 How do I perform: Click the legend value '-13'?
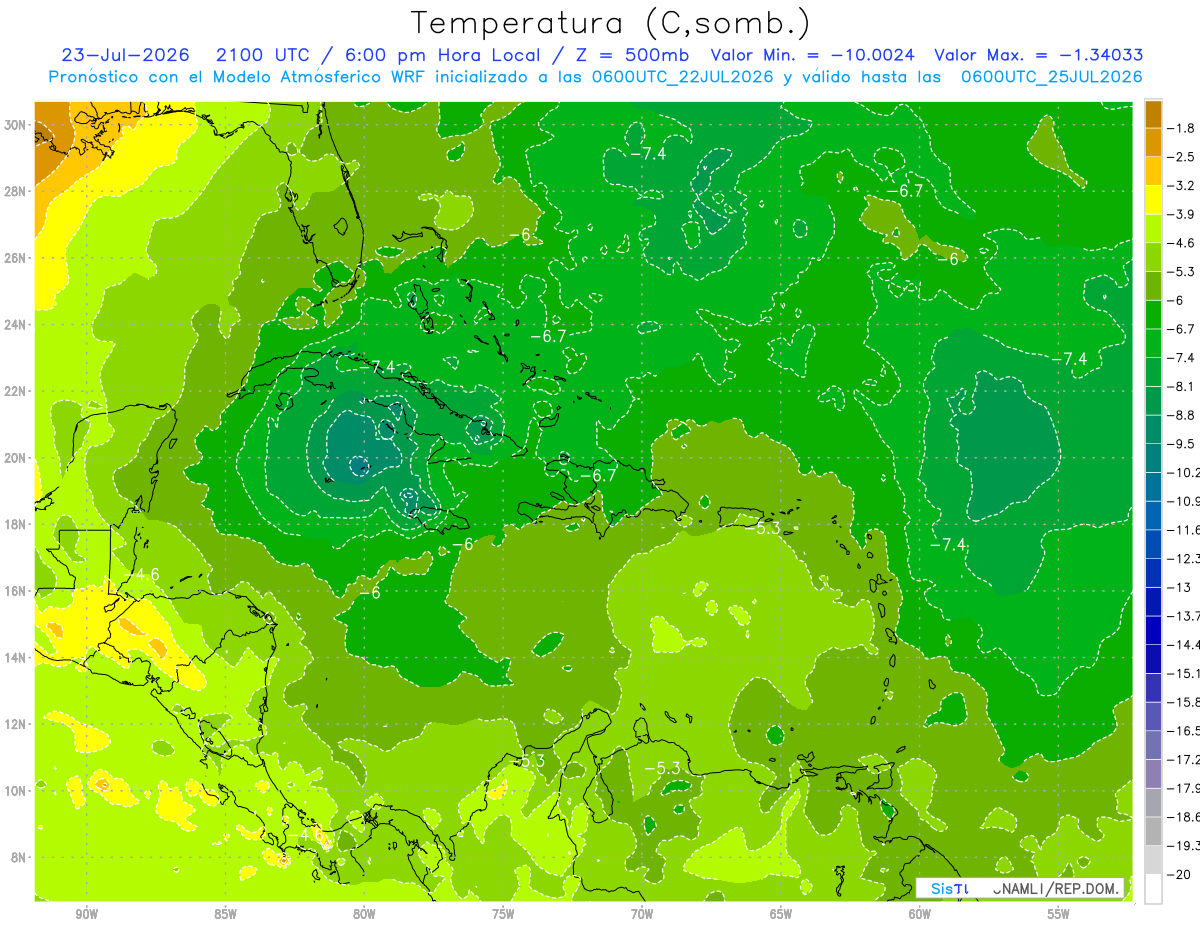pyautogui.click(x=1177, y=587)
